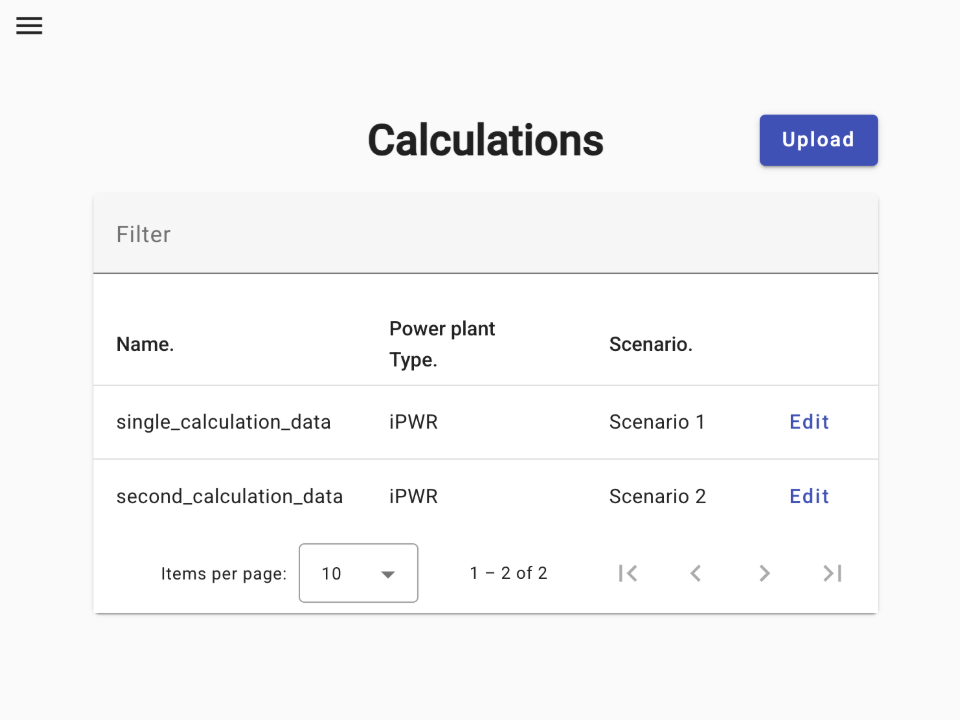Sort by the Name column header
This screenshot has height=720, width=960.
(145, 344)
